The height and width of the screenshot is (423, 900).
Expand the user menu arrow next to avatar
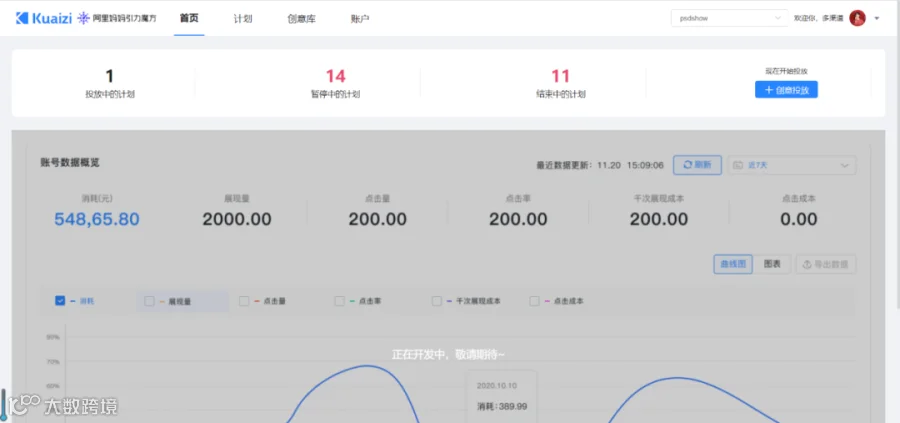tap(876, 18)
